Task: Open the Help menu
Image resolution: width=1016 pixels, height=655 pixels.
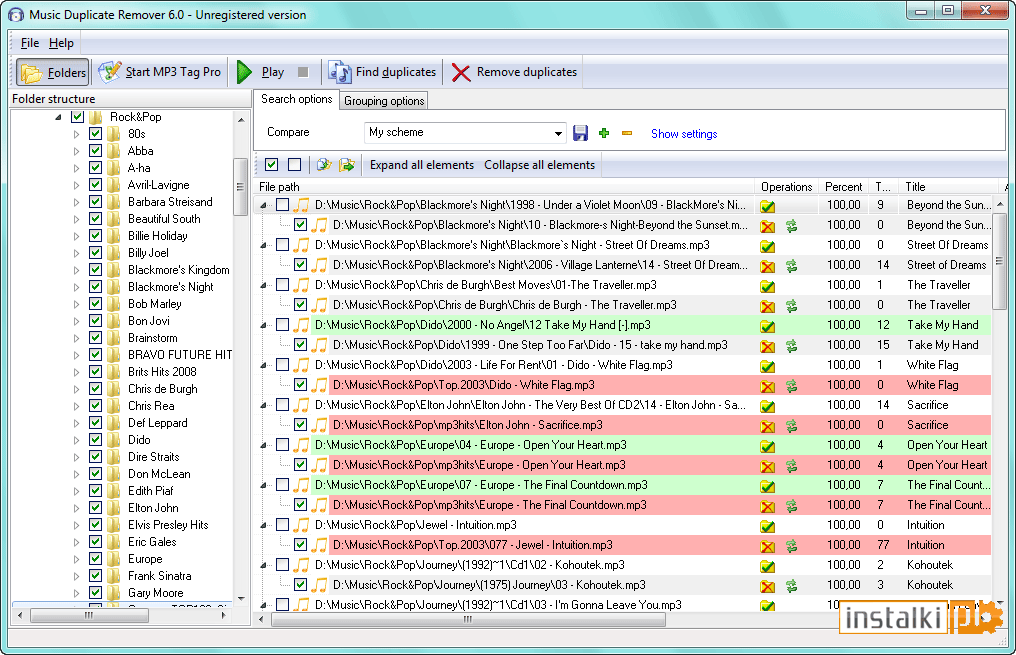Action: click(61, 43)
